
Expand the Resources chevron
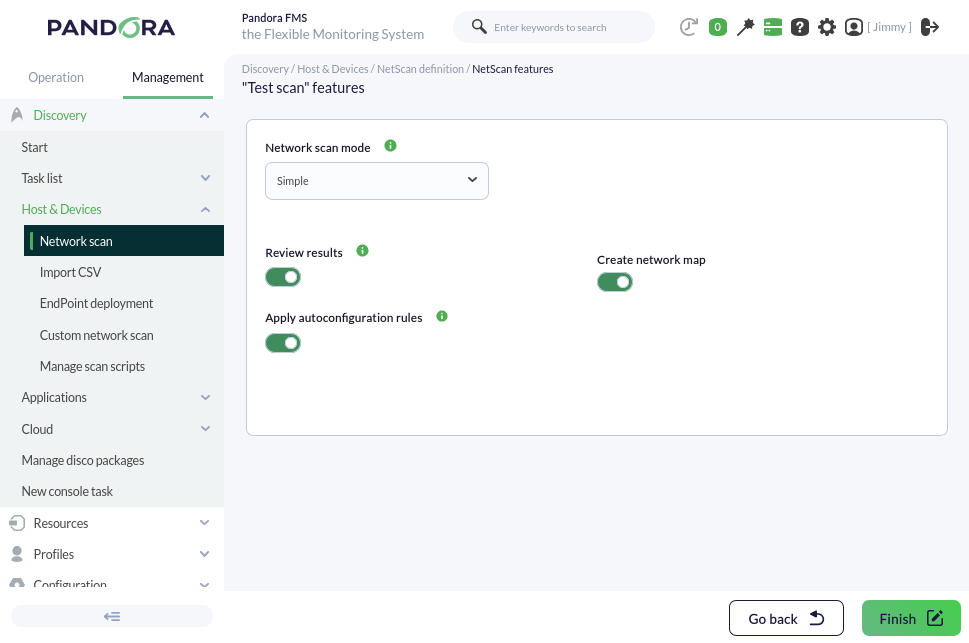205,523
